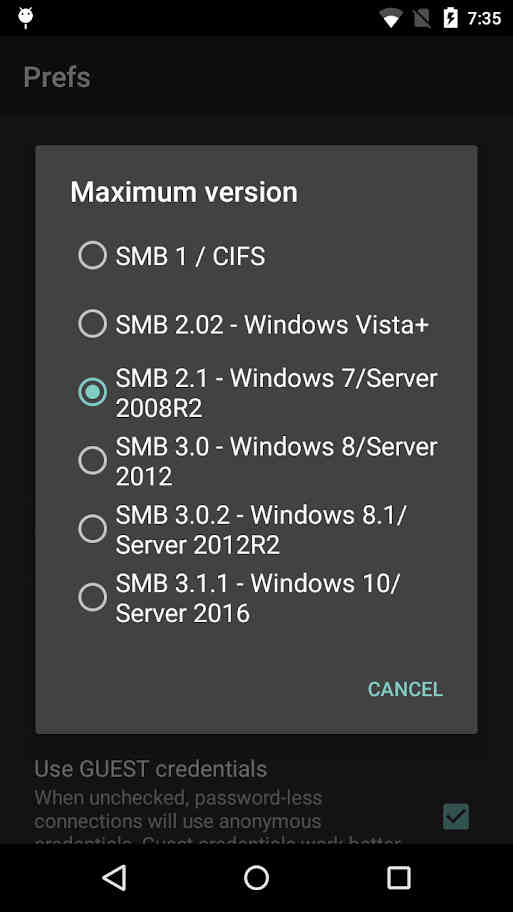Select SMB 1 / CIFS radio button
Viewport: 513px width, 912px height.
click(92, 255)
